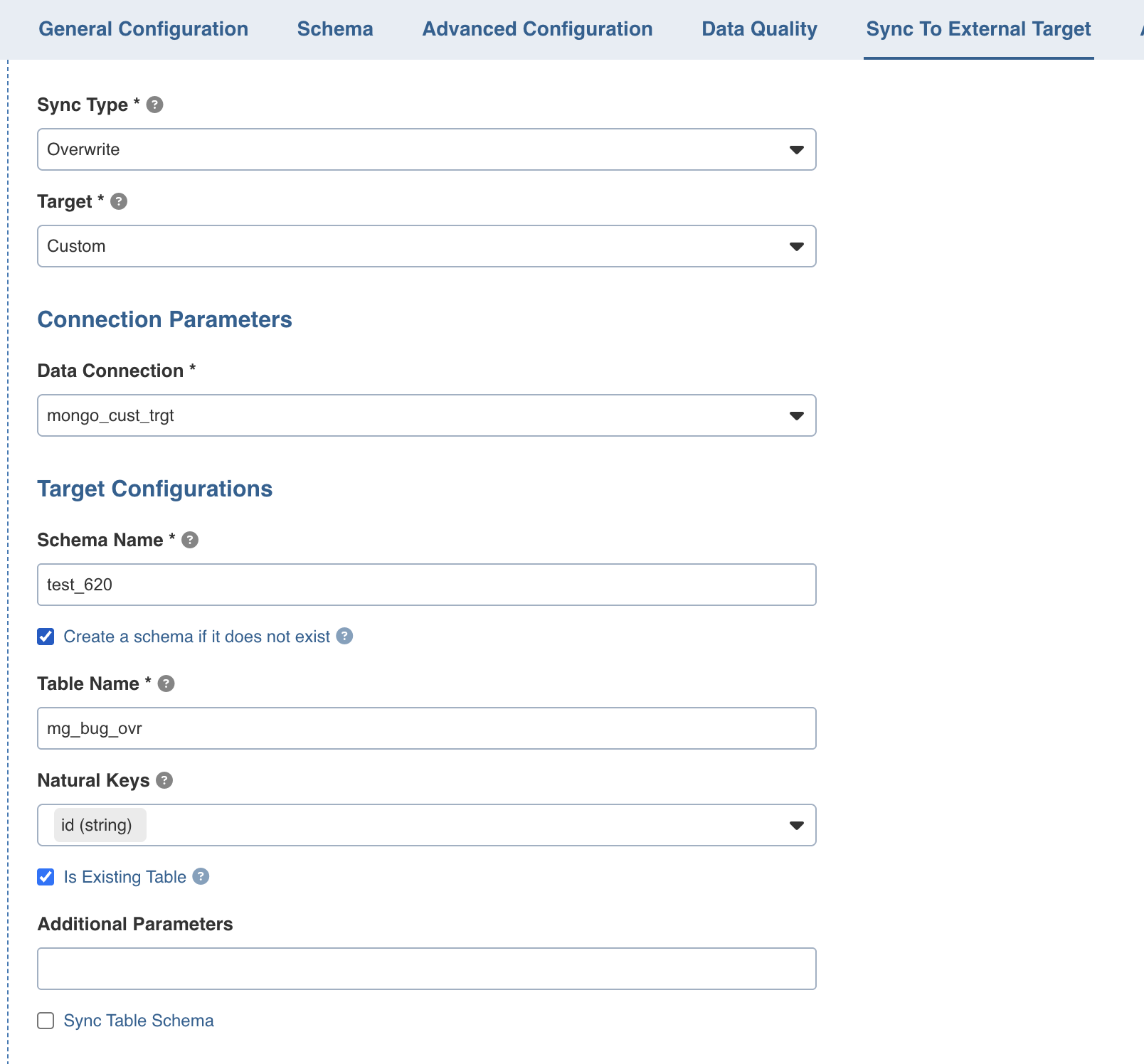Click the help icon beside Sync Type
Image resolution: width=1144 pixels, height=1064 pixels.
click(154, 105)
